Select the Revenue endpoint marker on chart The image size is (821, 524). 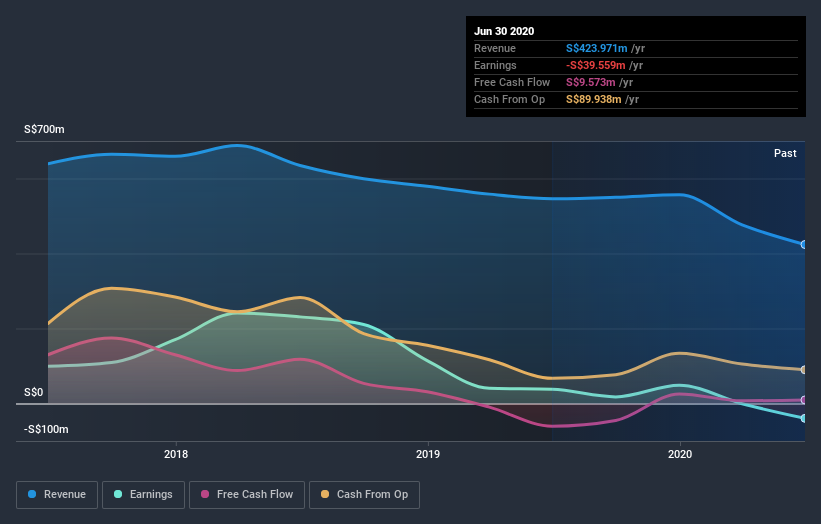pyautogui.click(x=803, y=244)
